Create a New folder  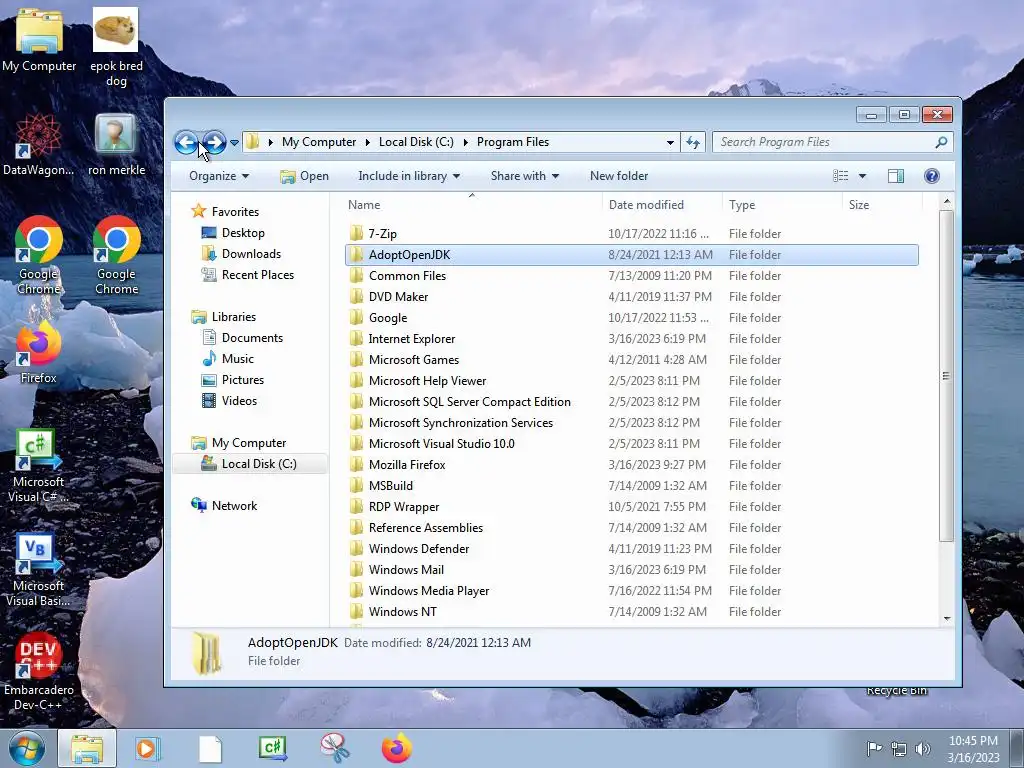[x=619, y=176]
